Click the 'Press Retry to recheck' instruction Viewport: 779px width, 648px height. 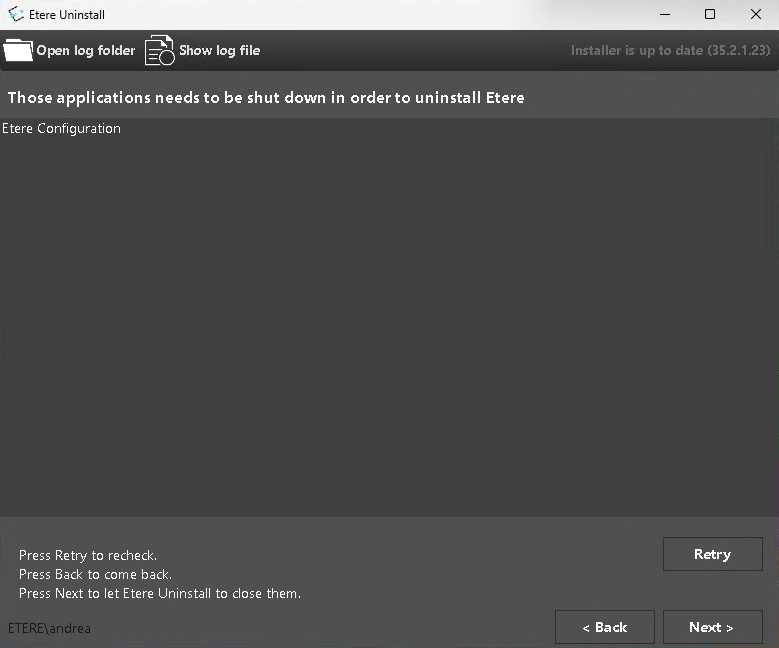coord(88,555)
